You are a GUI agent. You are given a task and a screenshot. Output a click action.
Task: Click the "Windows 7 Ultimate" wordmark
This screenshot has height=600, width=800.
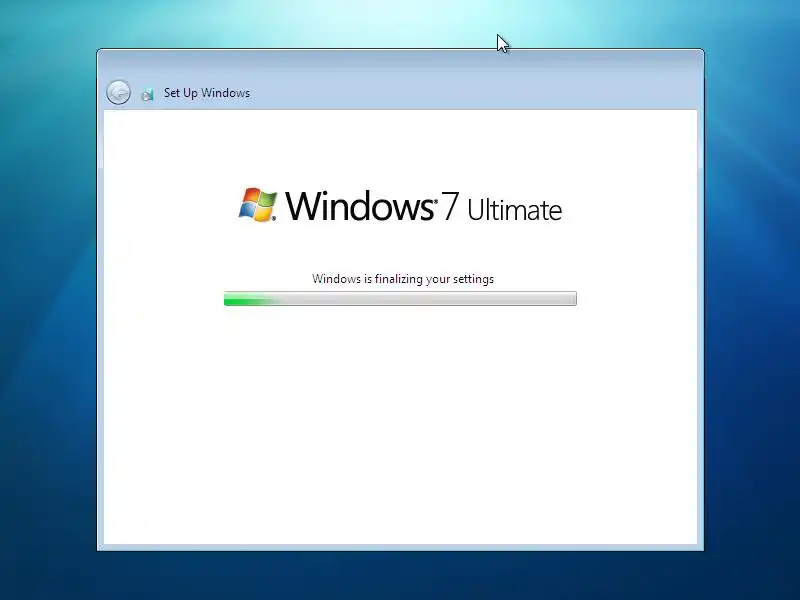[423, 206]
